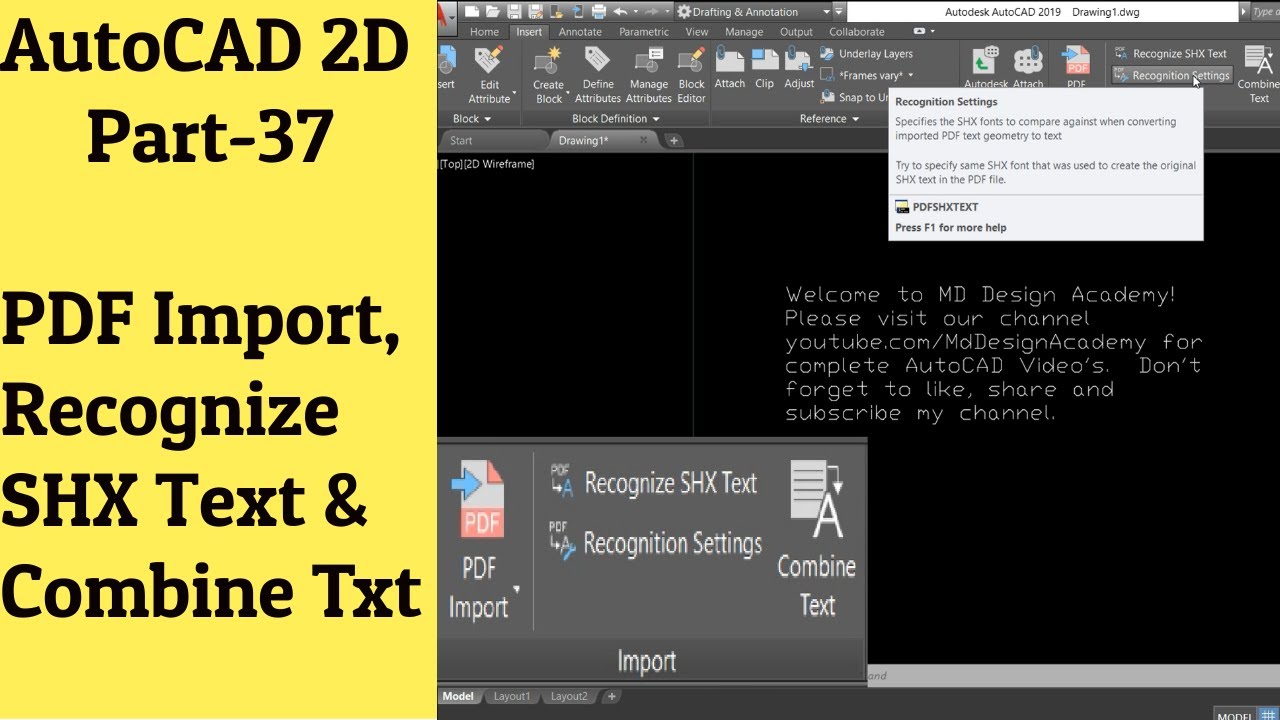The width and height of the screenshot is (1280, 720).
Task: Switch to the Home ribbon tab
Action: pyautogui.click(x=484, y=32)
